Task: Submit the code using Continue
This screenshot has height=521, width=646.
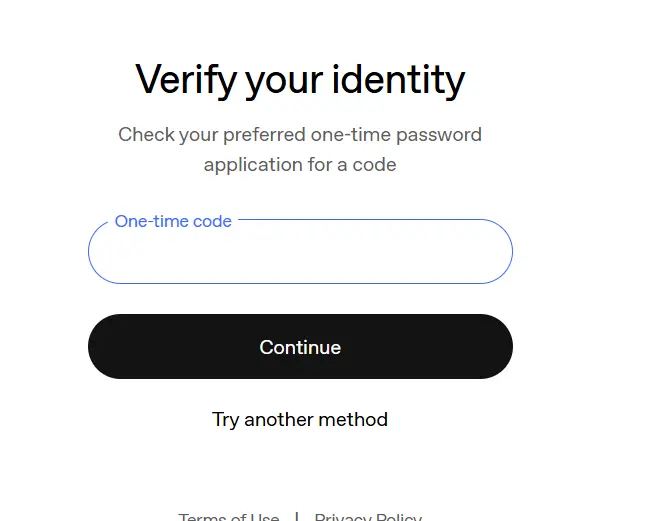Action: (300, 346)
